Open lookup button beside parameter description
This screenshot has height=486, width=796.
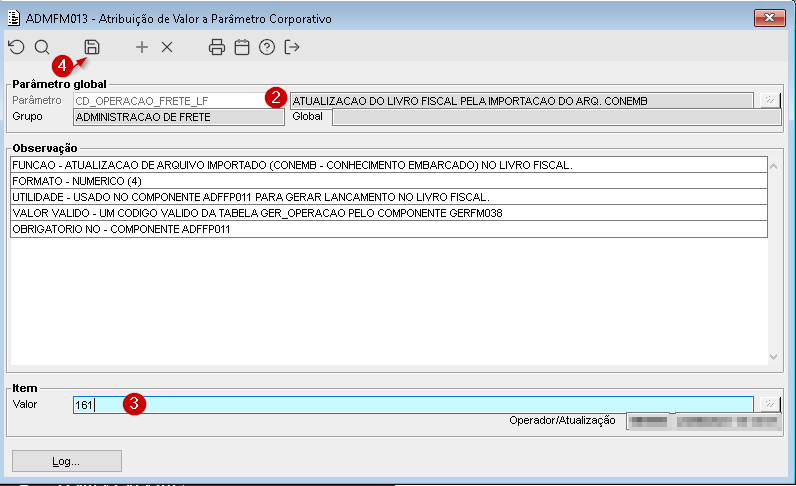click(x=771, y=100)
